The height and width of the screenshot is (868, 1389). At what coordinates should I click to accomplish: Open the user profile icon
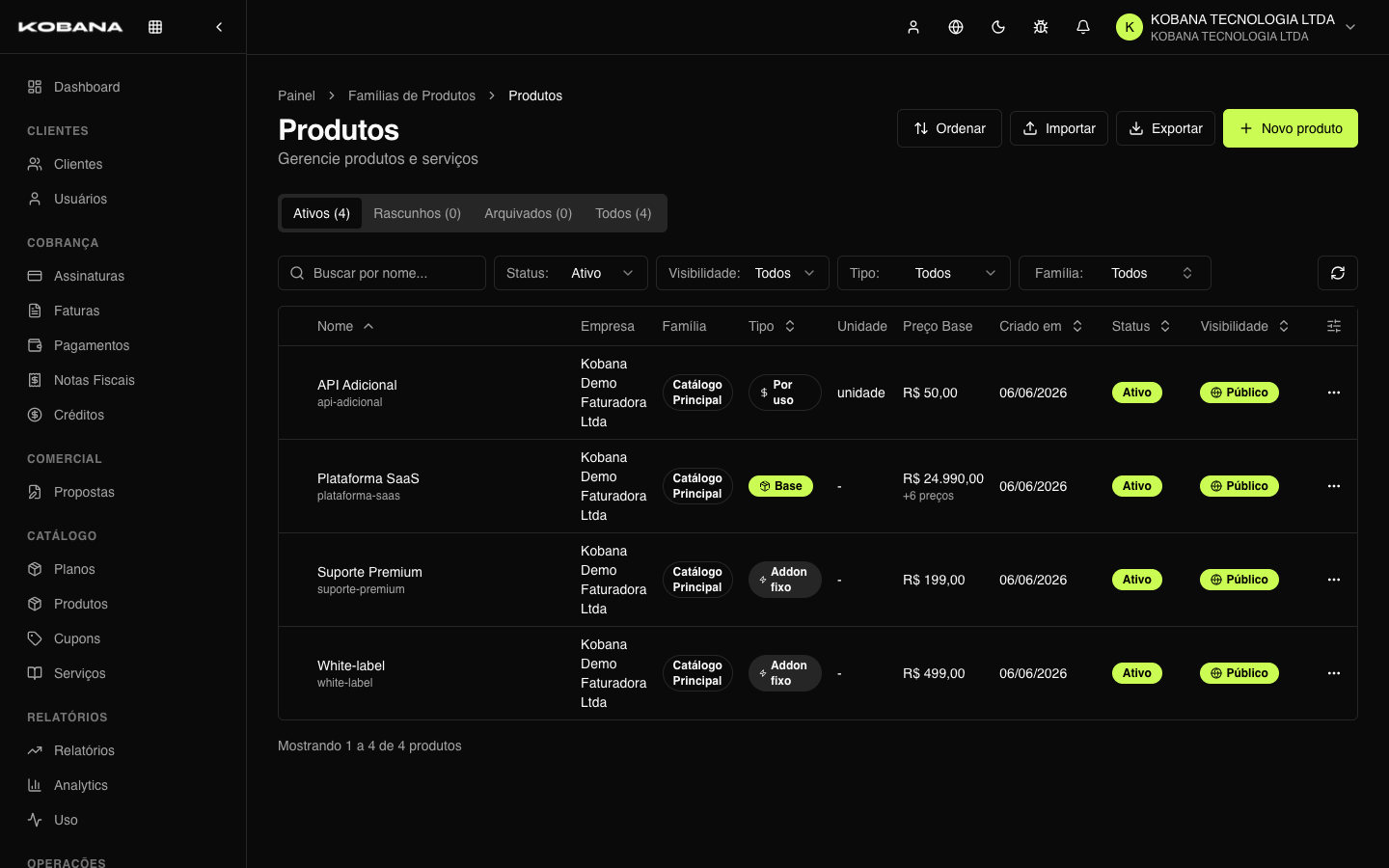click(913, 27)
